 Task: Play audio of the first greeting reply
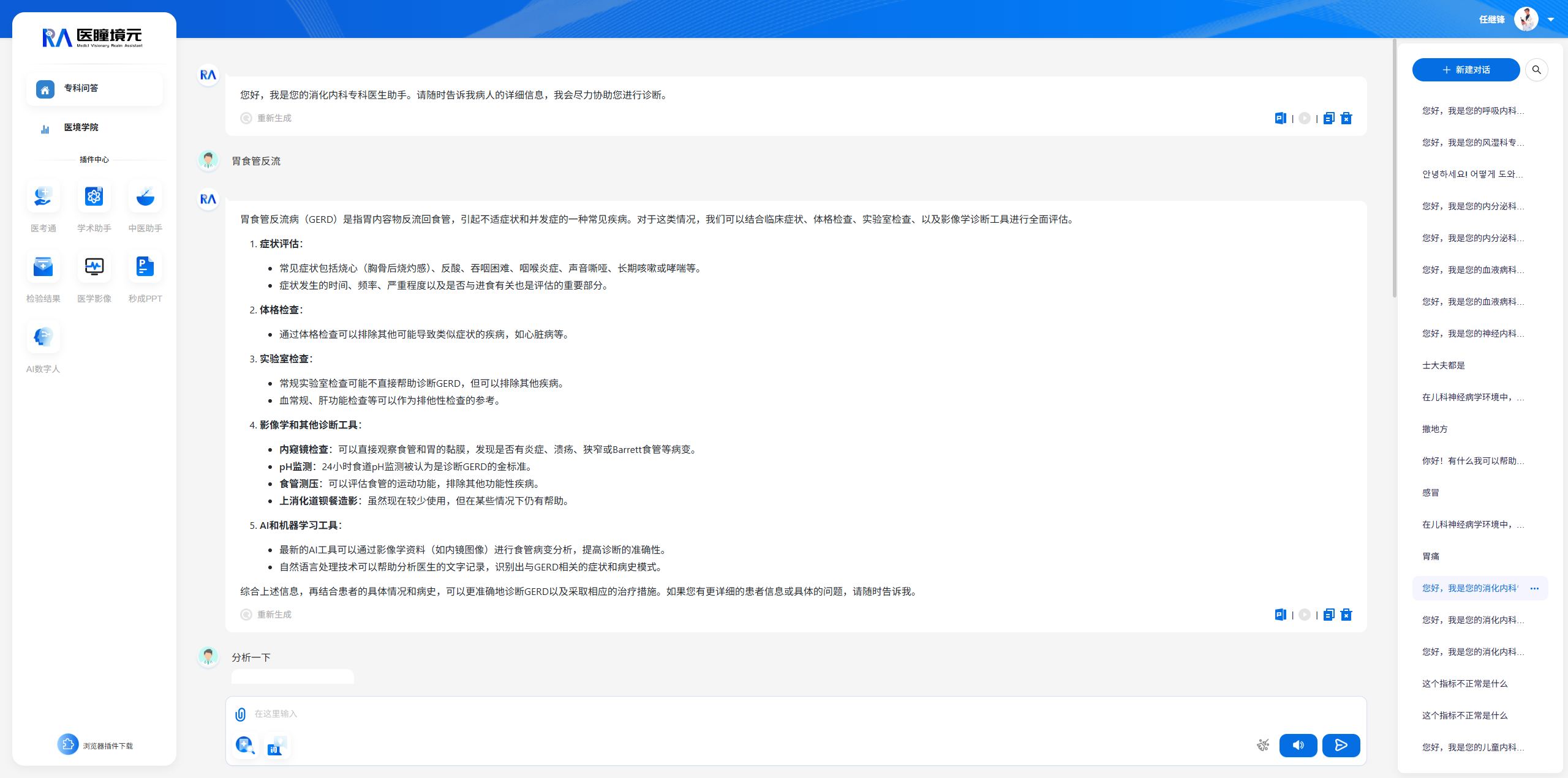tap(1305, 118)
